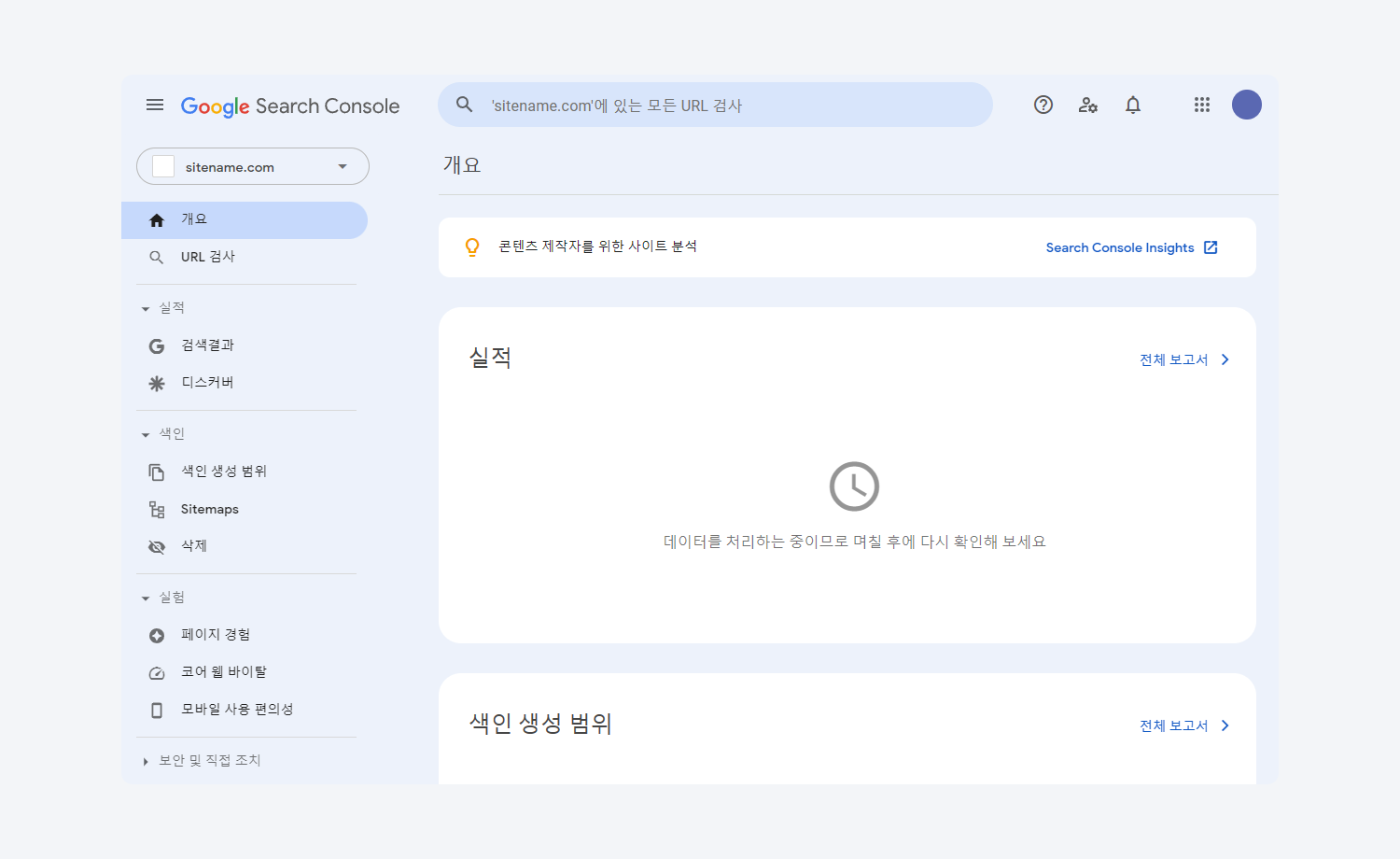Screen dimensions: 1400x859
Task: Open URL 검사 from the sidebar
Action: coord(208,257)
